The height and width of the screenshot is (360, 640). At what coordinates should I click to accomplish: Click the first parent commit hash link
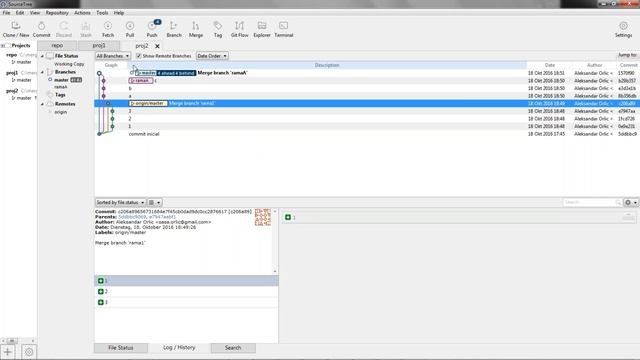pos(132,217)
